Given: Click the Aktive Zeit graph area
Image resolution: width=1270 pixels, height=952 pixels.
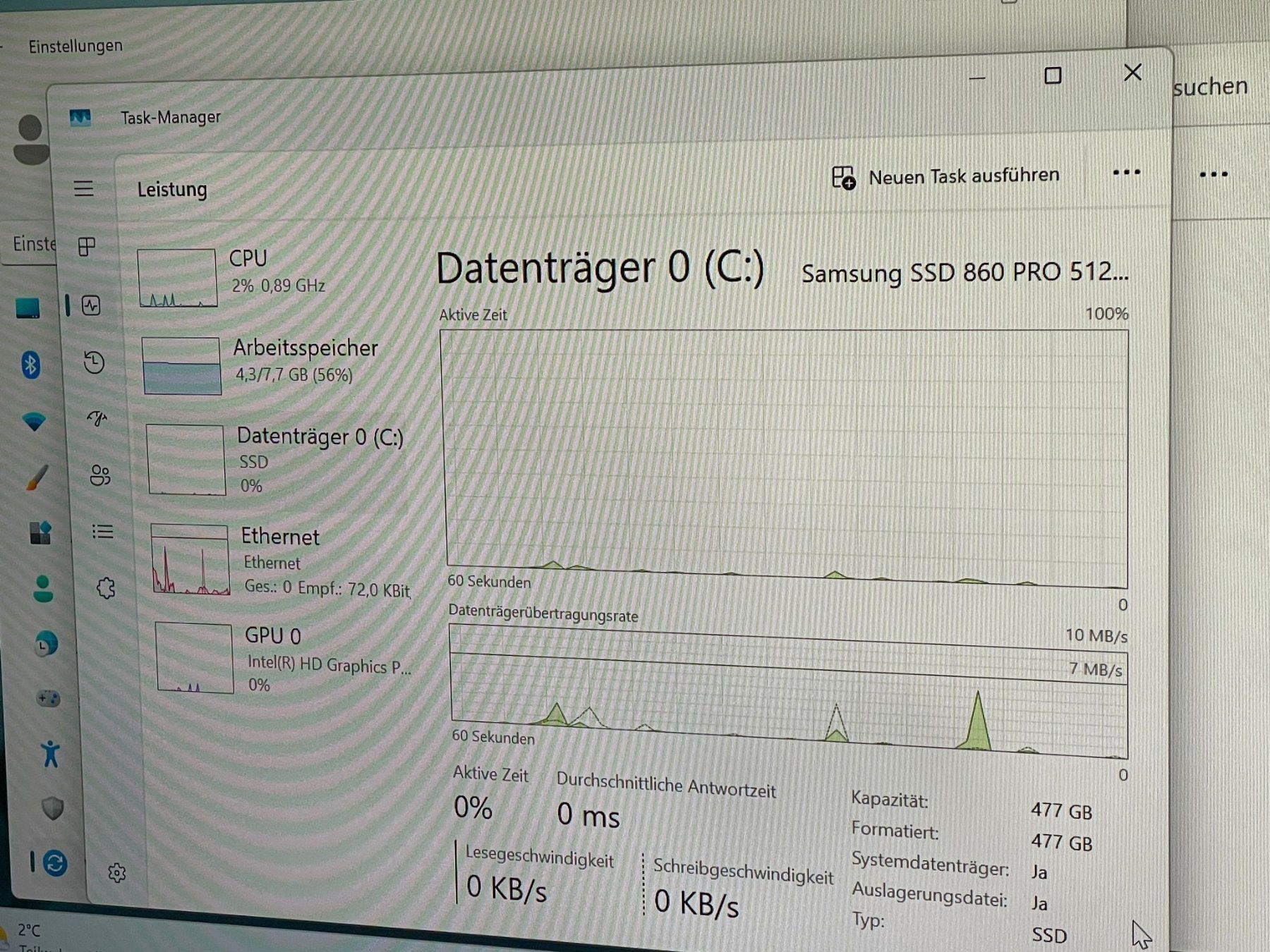Looking at the screenshot, I should coord(785,458).
